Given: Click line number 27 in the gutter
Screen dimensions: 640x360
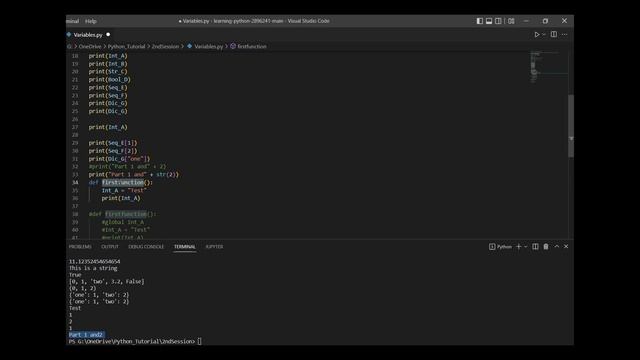Looking at the screenshot, I should pyautogui.click(x=75, y=127).
